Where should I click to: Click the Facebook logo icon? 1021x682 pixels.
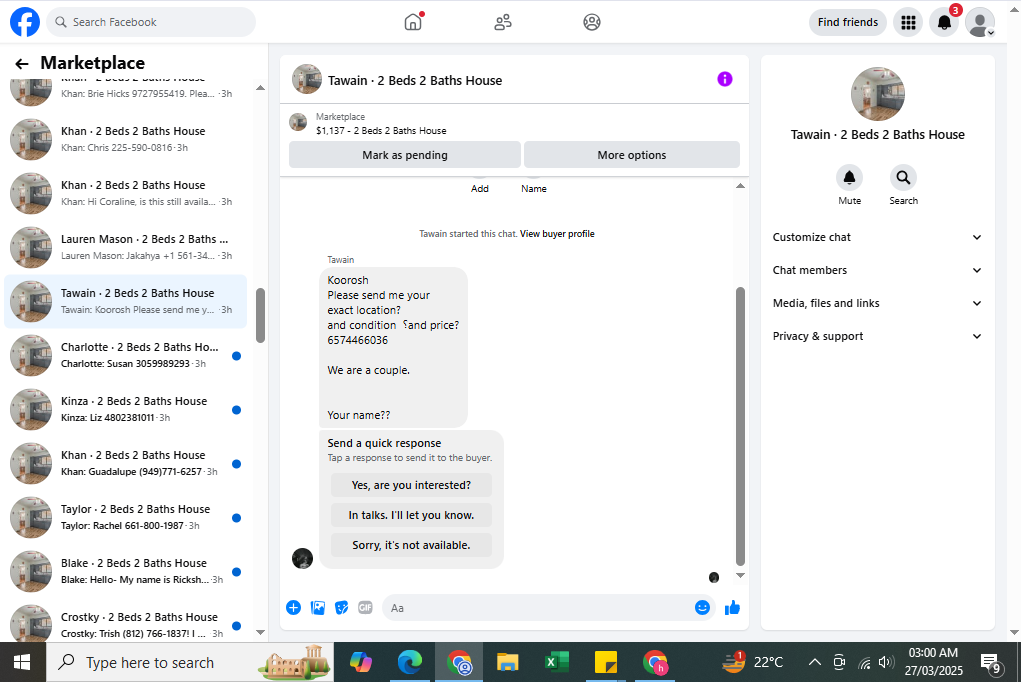tap(25, 22)
